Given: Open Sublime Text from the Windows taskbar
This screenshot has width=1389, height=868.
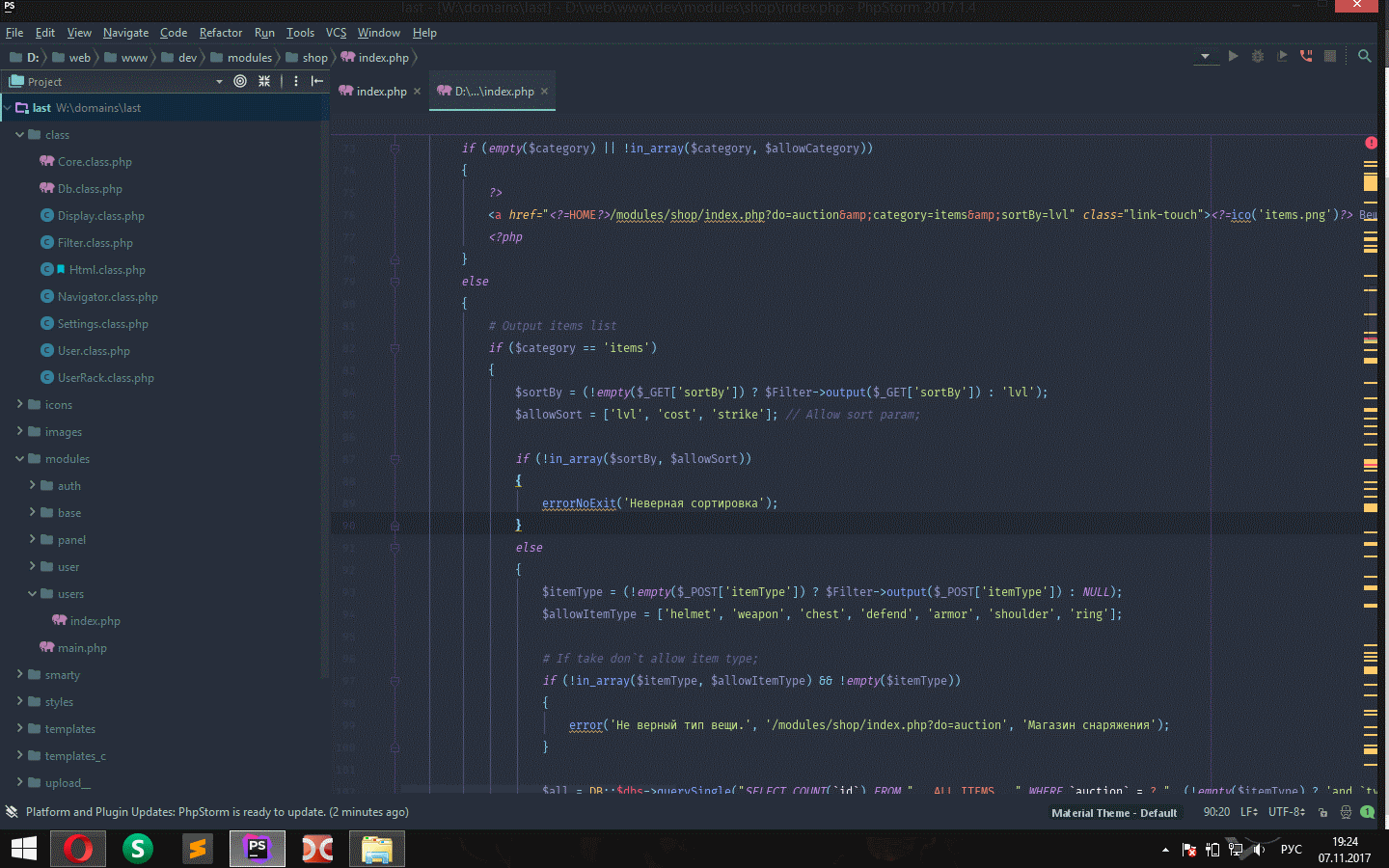Looking at the screenshot, I should (198, 849).
